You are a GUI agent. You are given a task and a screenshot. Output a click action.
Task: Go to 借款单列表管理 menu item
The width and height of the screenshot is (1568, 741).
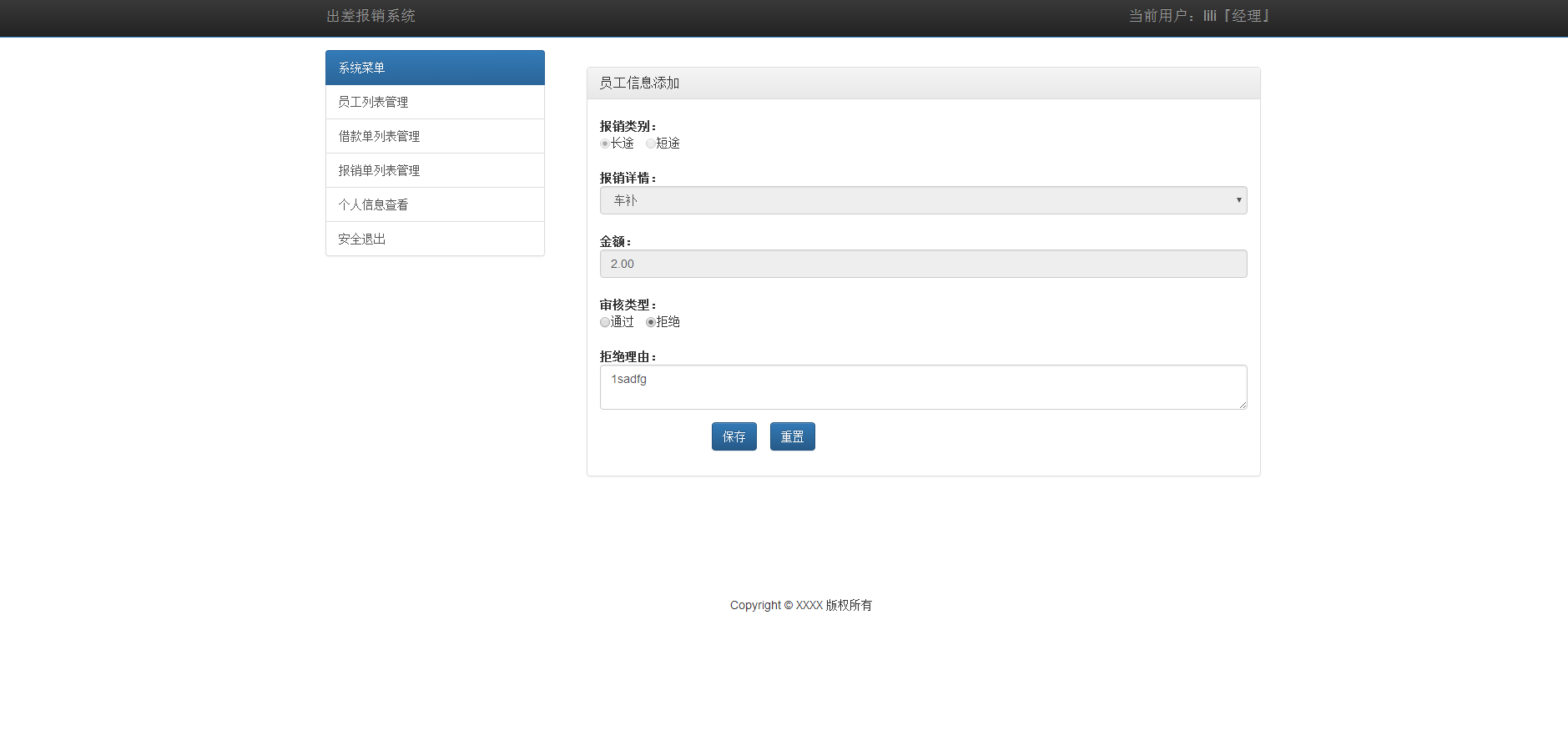pyautogui.click(x=435, y=136)
